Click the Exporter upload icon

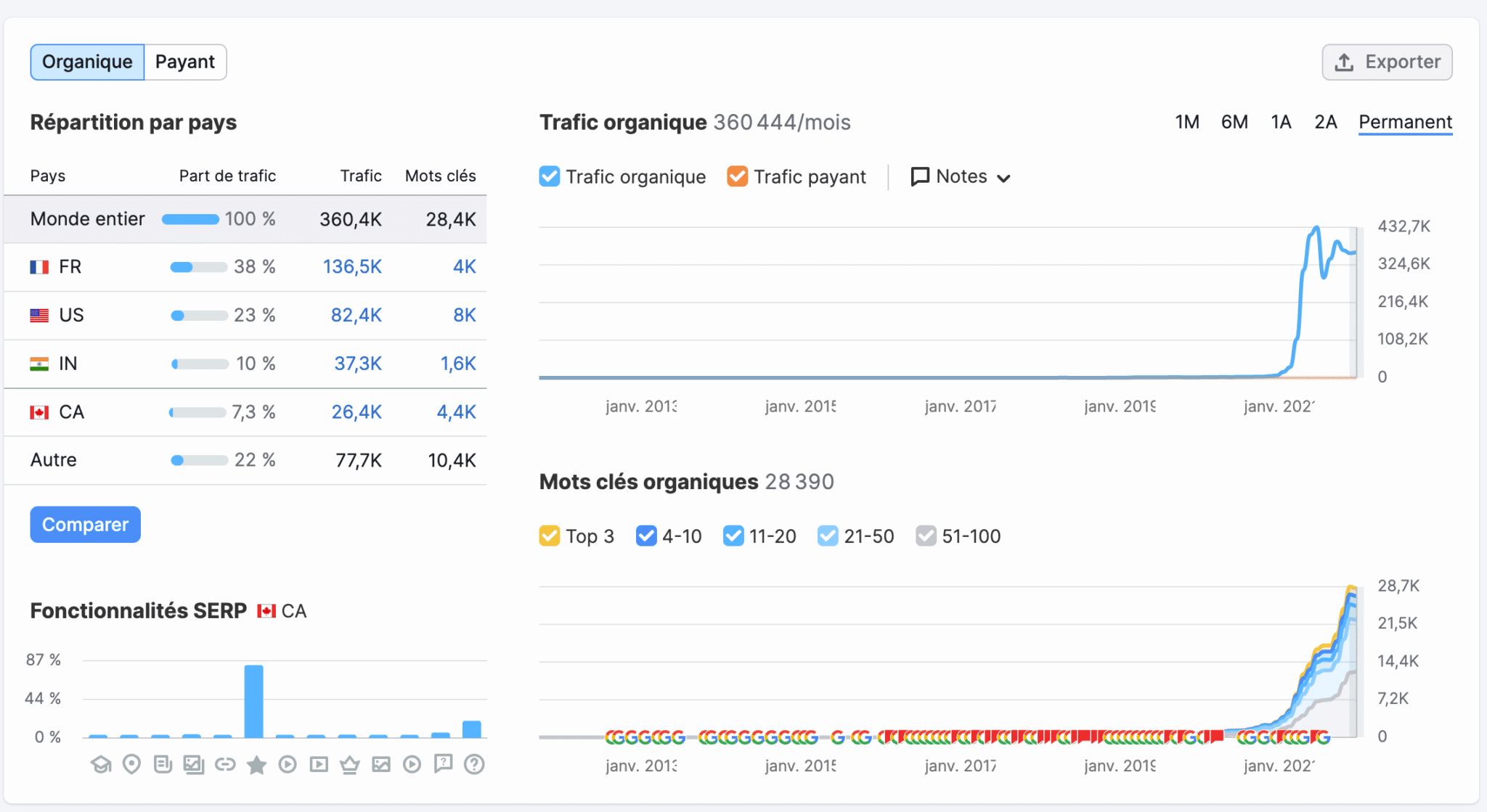1345,62
